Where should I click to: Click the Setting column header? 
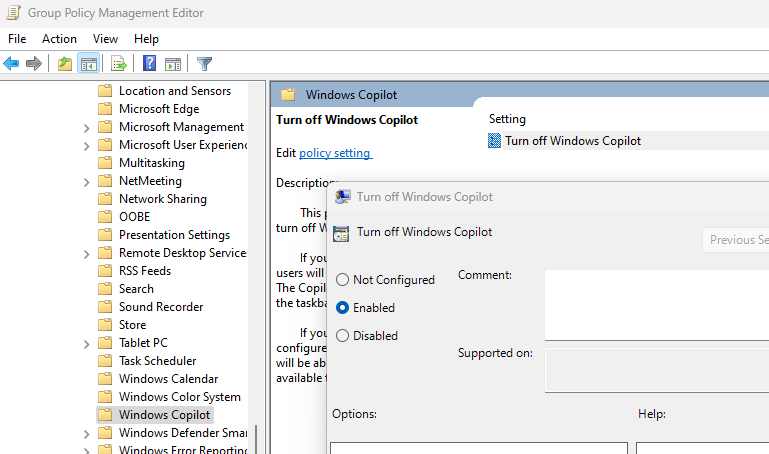(507, 119)
